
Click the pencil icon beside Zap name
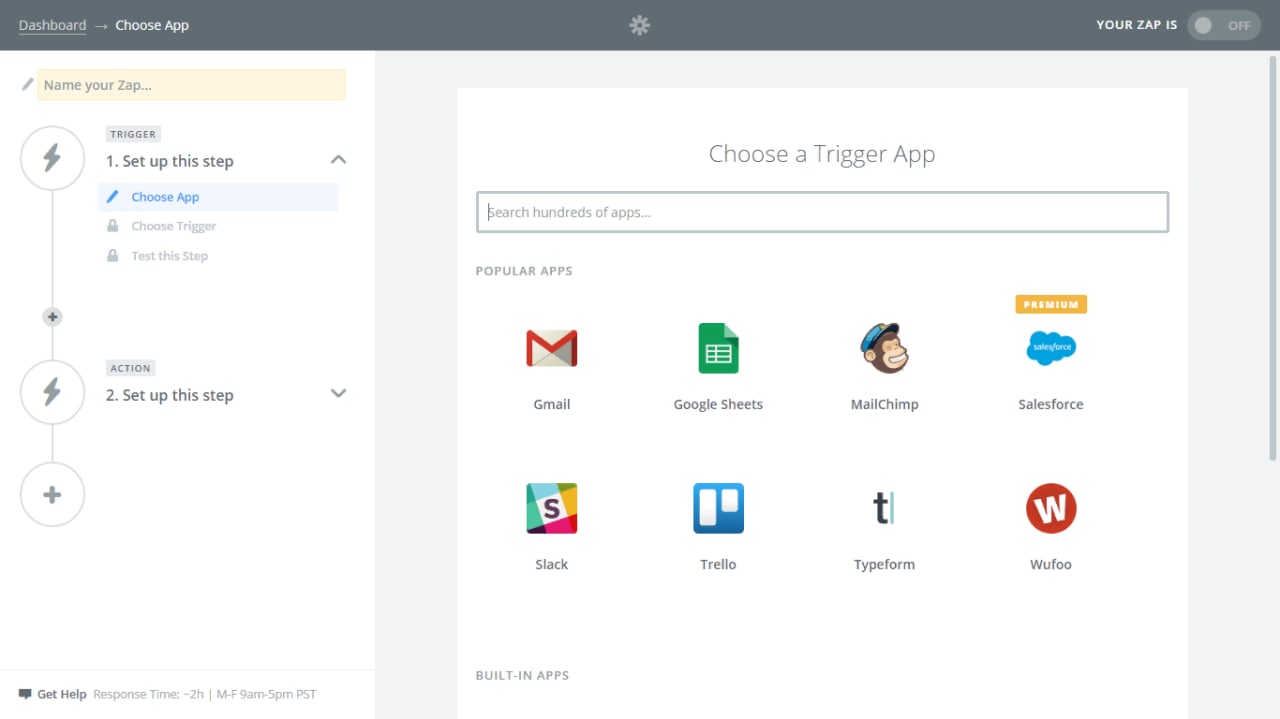click(x=28, y=85)
